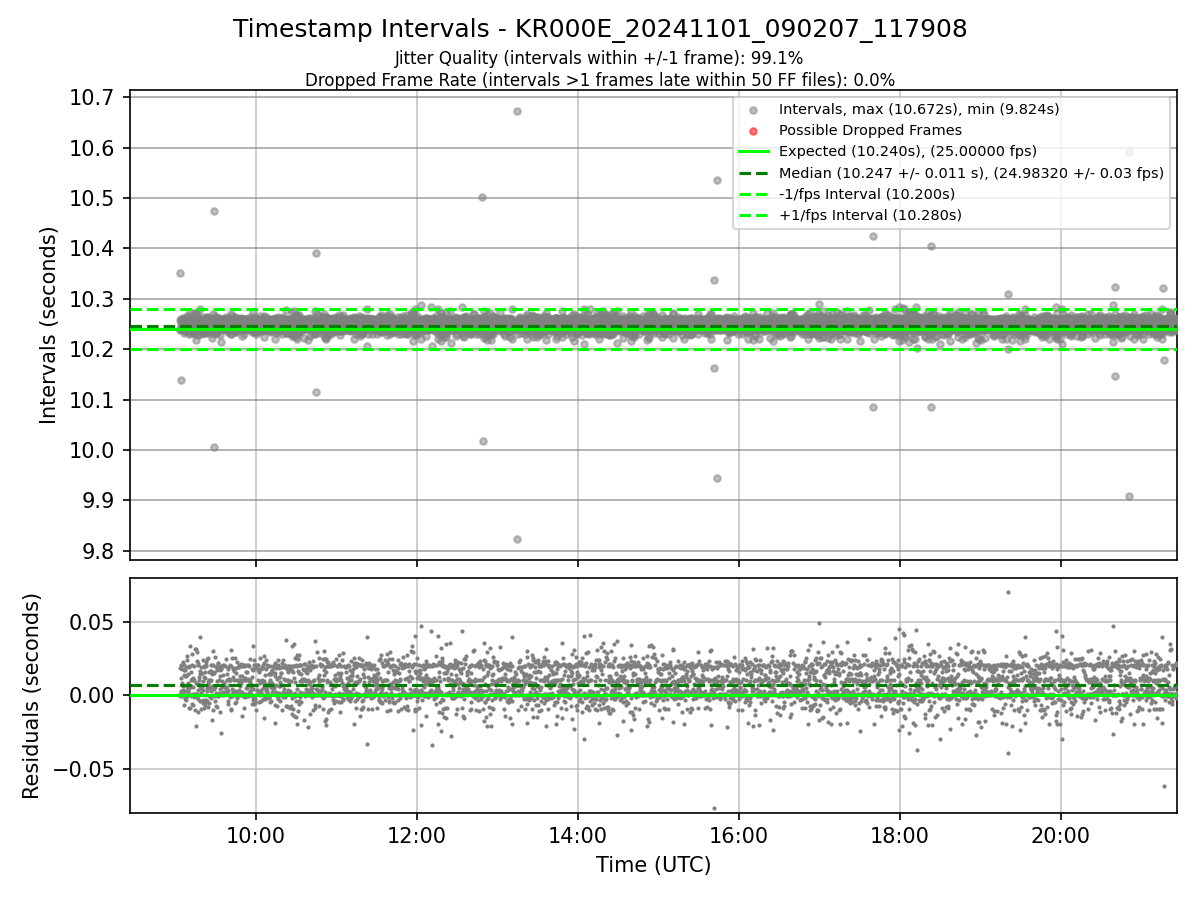Click the 'Jitter Quality' 99.1% subtitle line
This screenshot has width=1200, height=900.
[599, 58]
